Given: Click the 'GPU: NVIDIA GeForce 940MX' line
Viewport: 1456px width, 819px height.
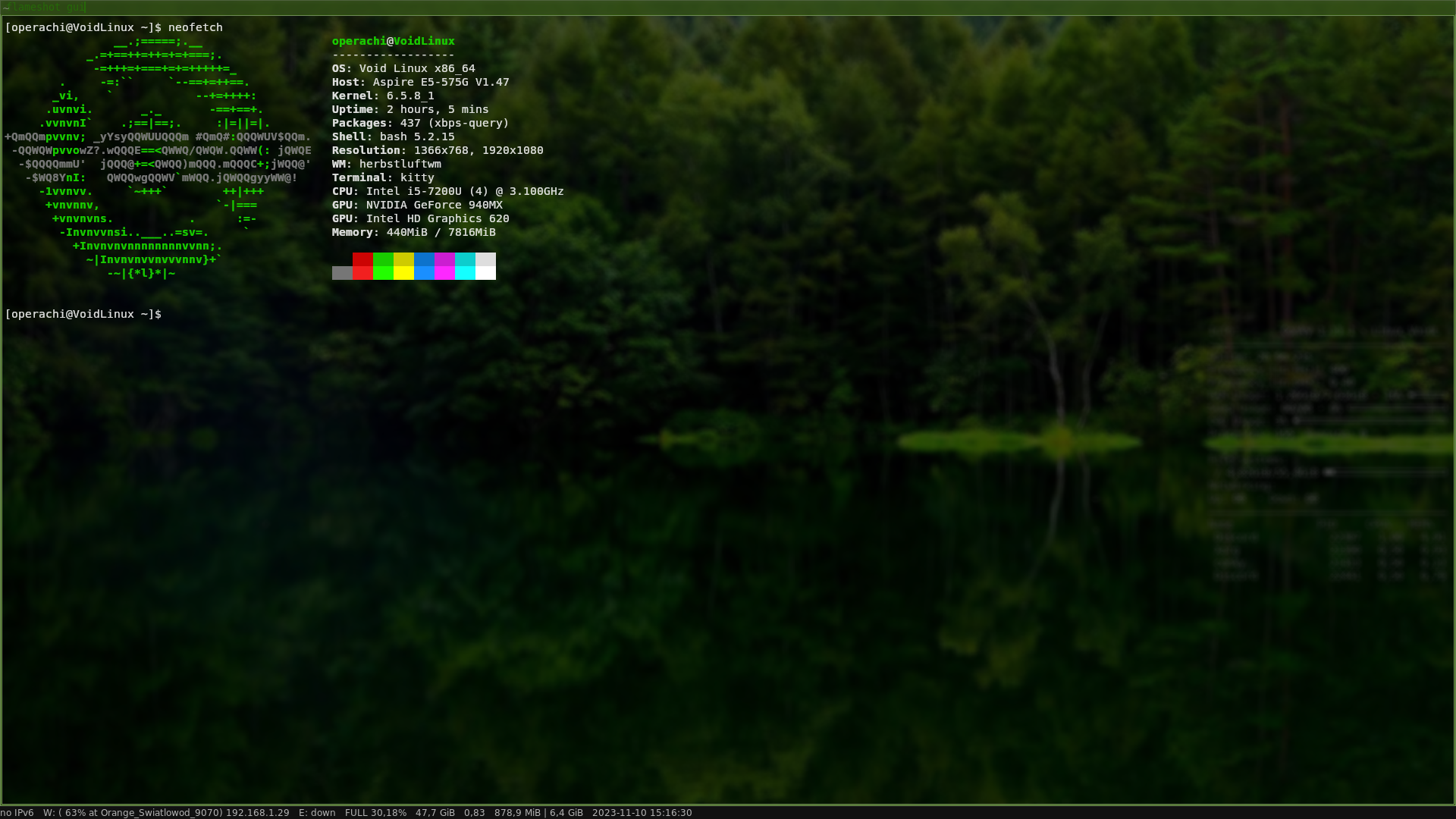Looking at the screenshot, I should tap(416, 205).
